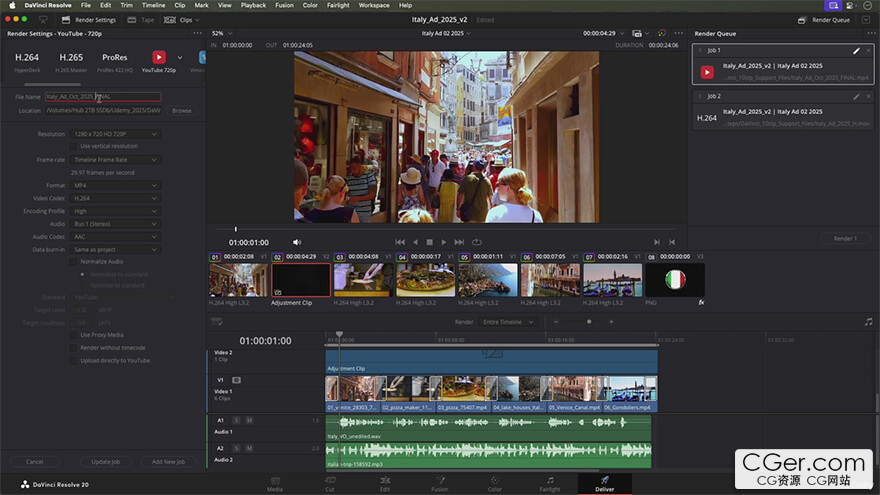Enable Upload directly to YouTube checkbox

click(x=74, y=360)
